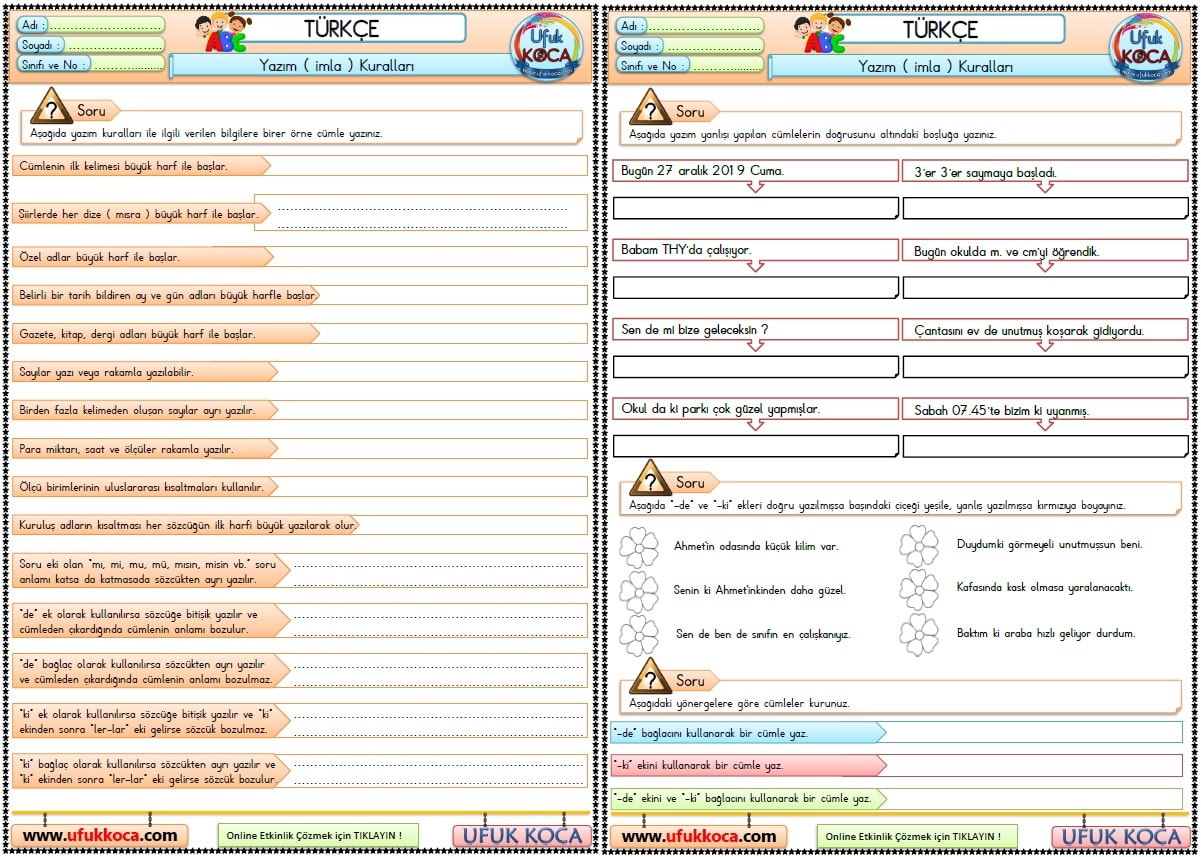Click the red '-ki ekini kullanarak bir cümle yaz.' label

[x=748, y=766]
